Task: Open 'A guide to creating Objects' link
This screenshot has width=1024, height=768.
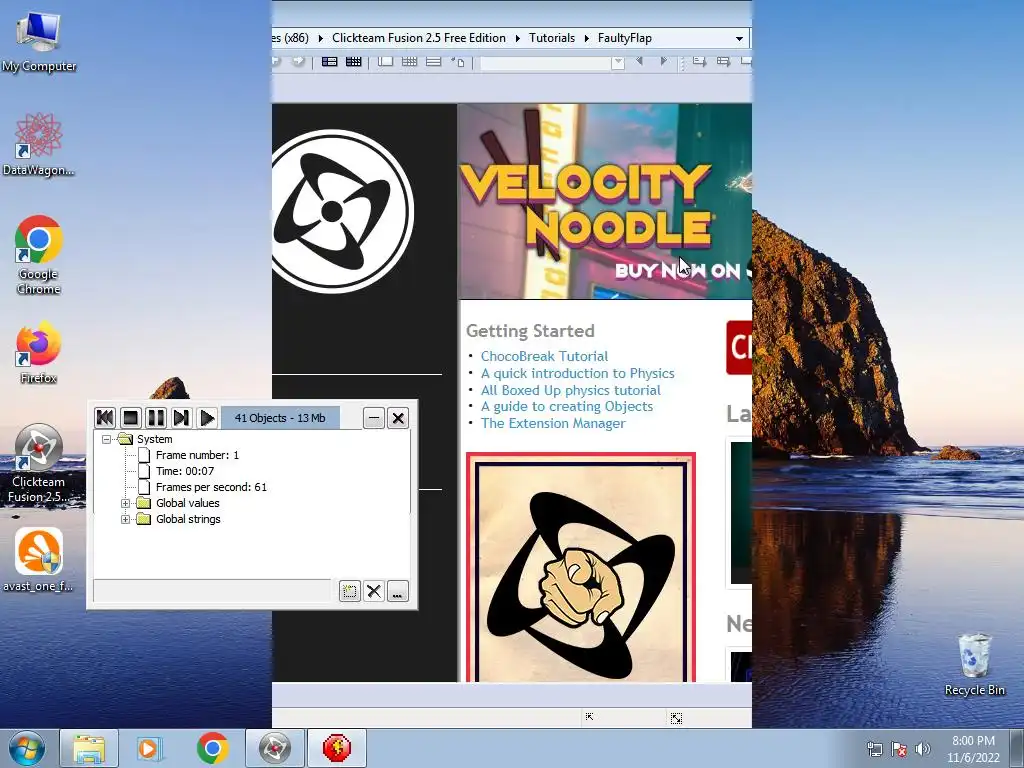Action: pos(566,406)
